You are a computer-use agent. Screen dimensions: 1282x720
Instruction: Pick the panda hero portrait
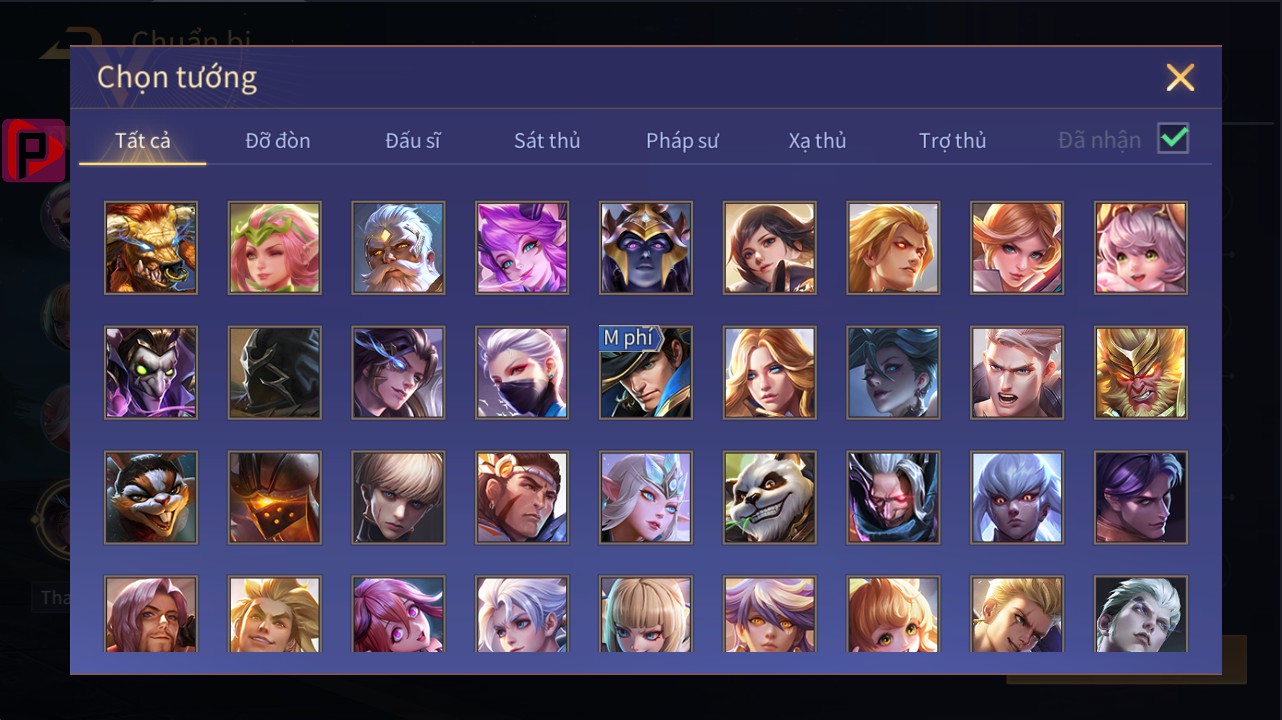click(x=770, y=497)
